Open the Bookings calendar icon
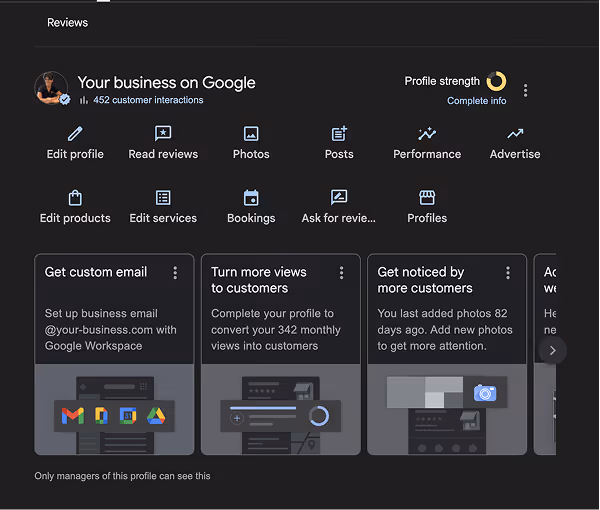The image size is (600, 510). click(x=251, y=197)
